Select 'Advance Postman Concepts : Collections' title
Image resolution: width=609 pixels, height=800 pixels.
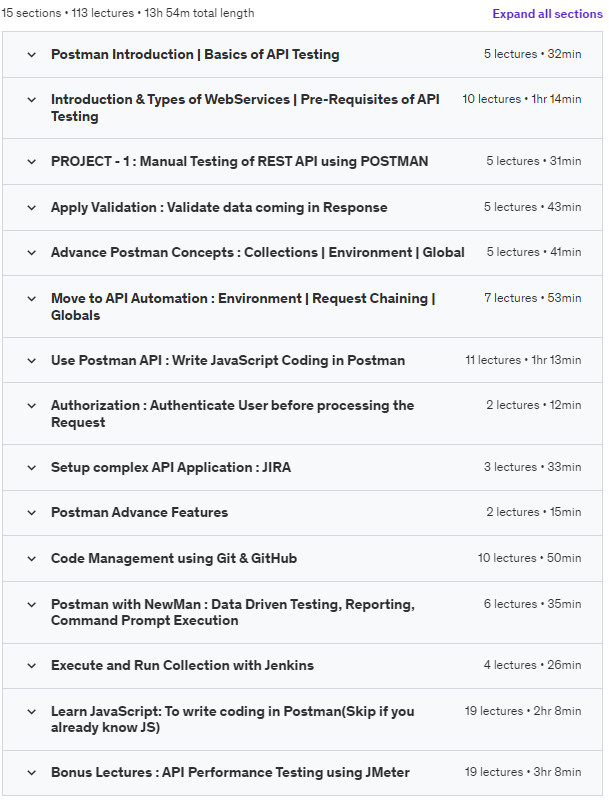tap(258, 252)
